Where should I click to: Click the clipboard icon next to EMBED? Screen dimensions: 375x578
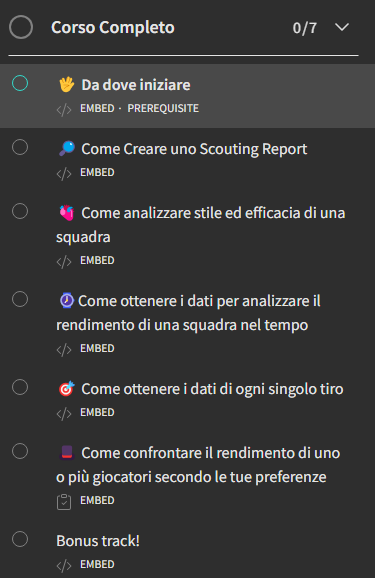64,502
